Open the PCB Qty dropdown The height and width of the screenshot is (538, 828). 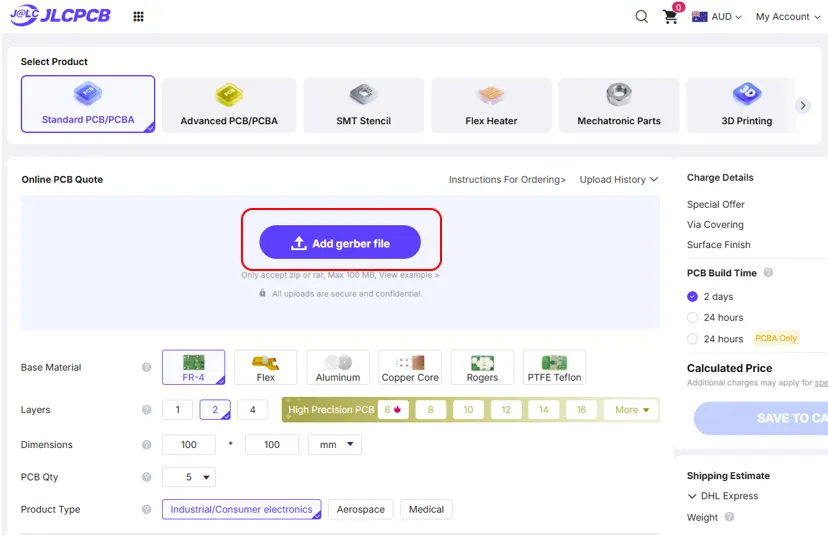(189, 477)
